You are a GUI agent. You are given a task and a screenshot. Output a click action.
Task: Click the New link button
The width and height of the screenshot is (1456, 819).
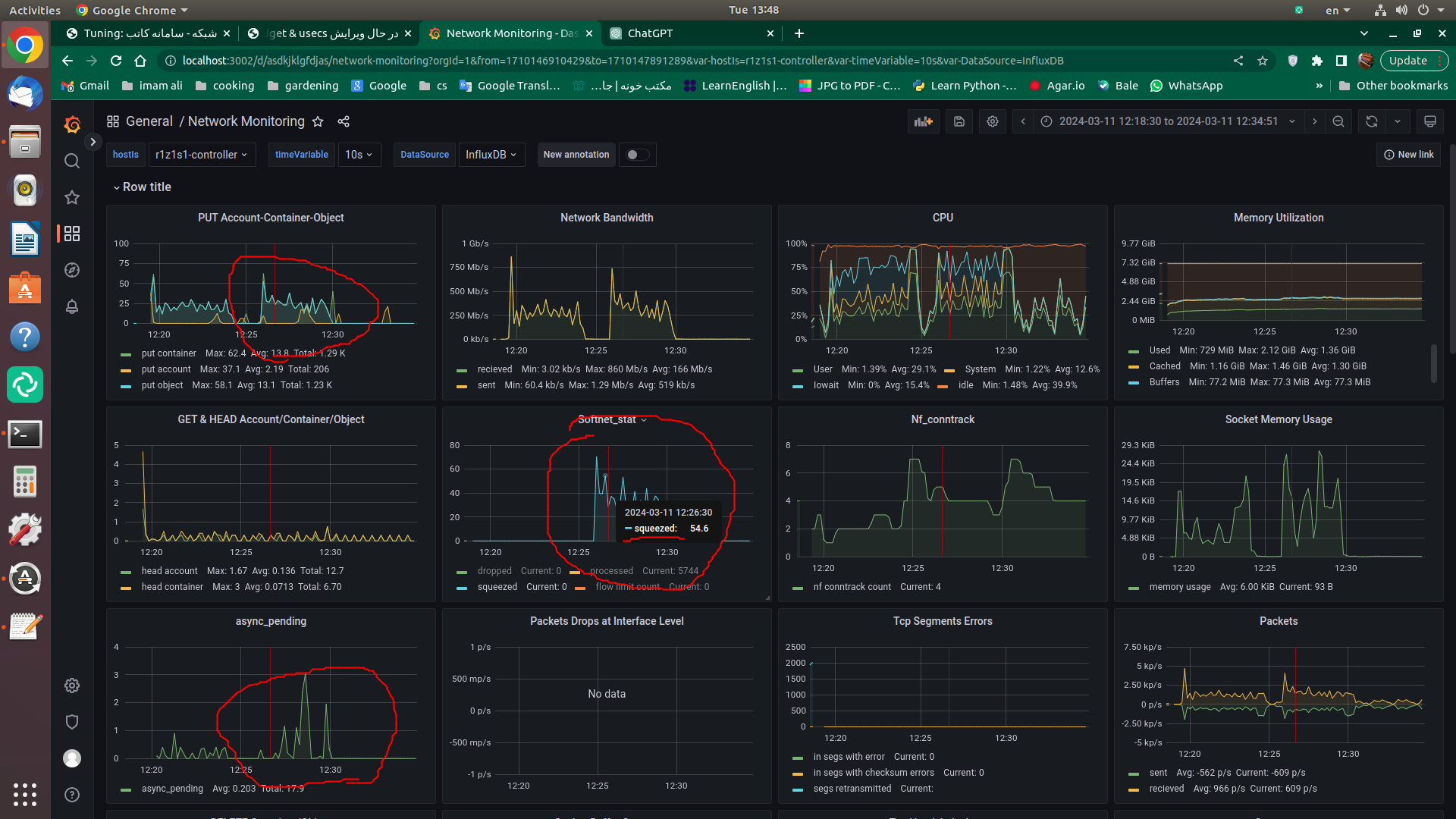(1408, 155)
